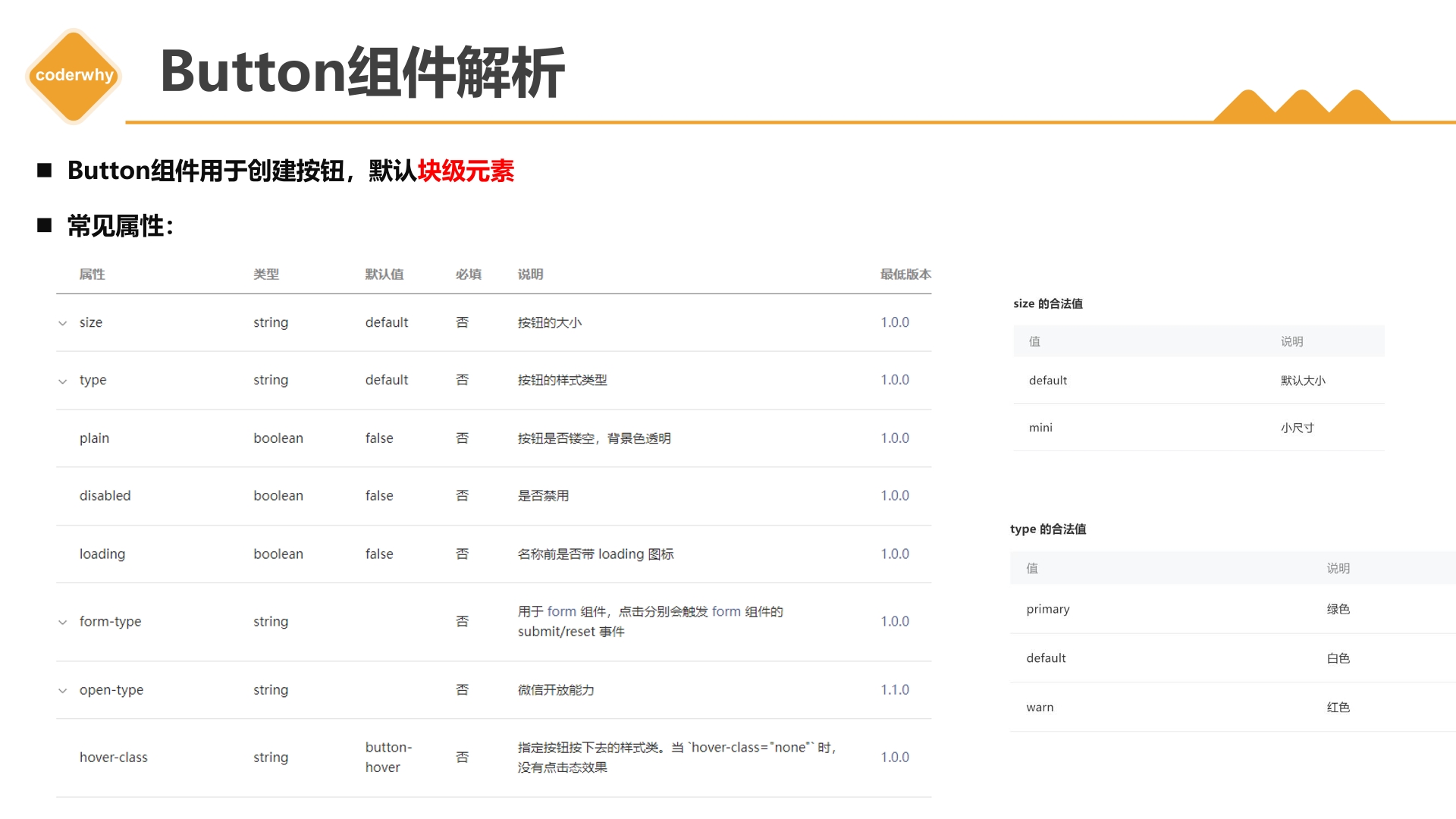Click the 必填 column header
Screen dimensions: 1456x819
pos(468,274)
